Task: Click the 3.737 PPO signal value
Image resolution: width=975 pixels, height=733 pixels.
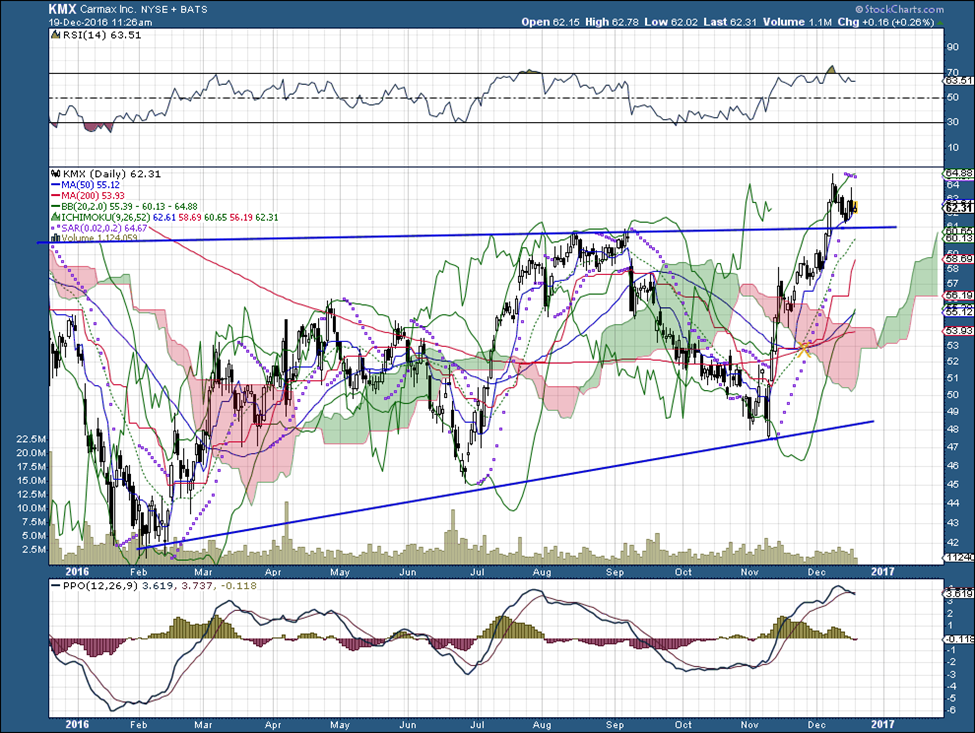Action: point(195,586)
